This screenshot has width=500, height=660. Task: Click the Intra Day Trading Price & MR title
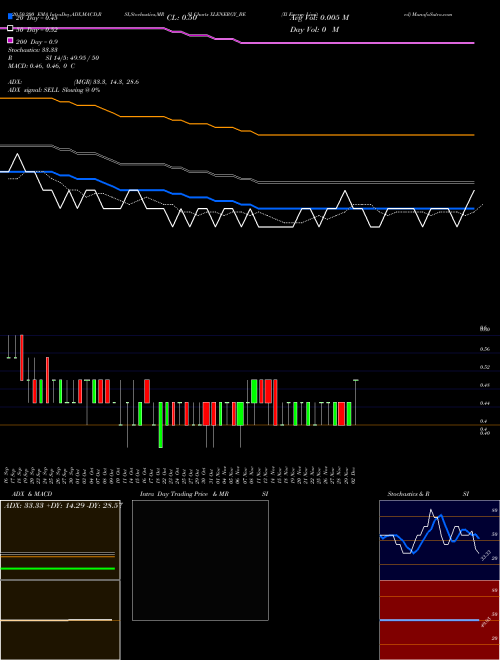coord(184,494)
